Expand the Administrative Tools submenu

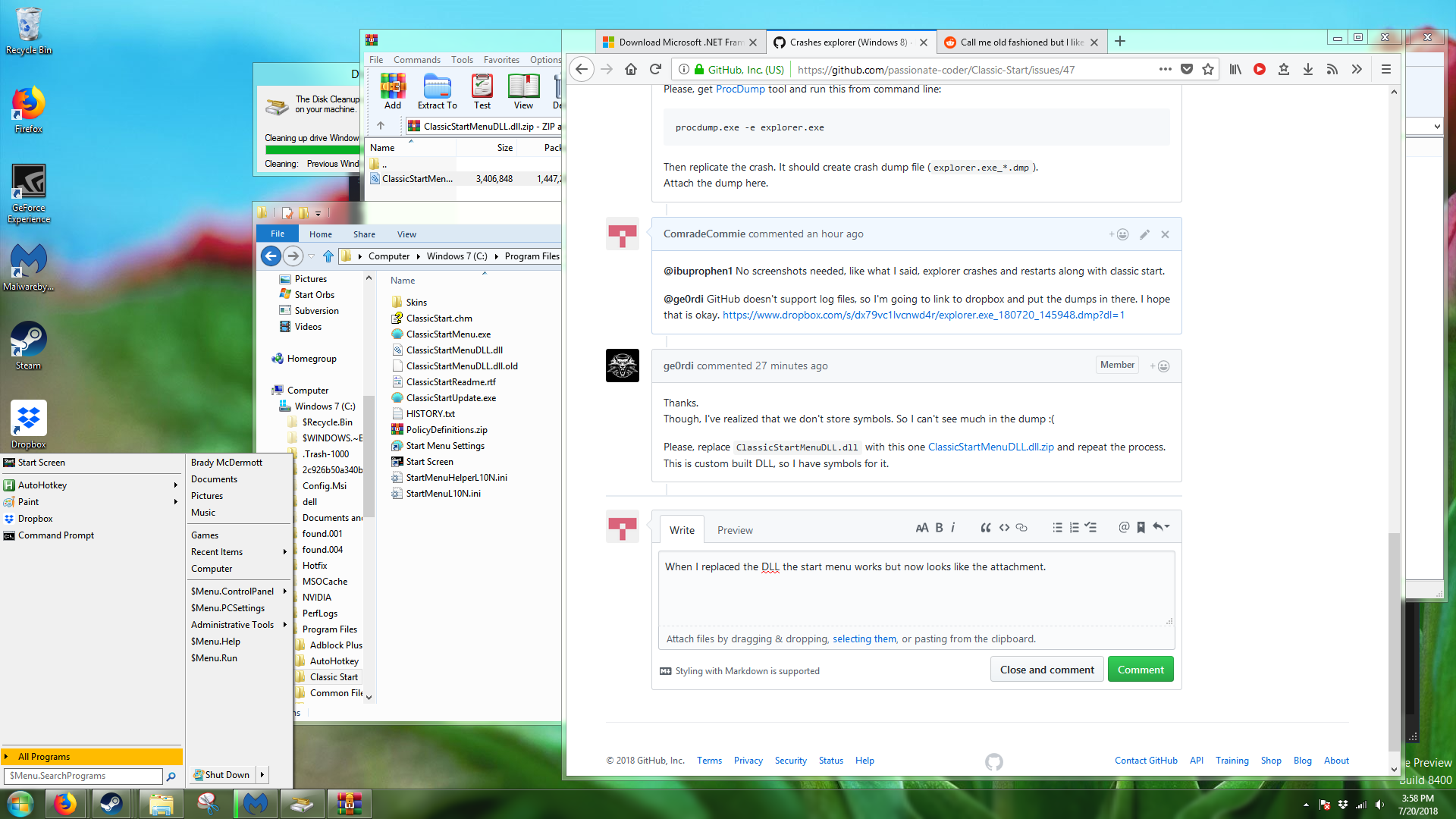click(x=284, y=625)
